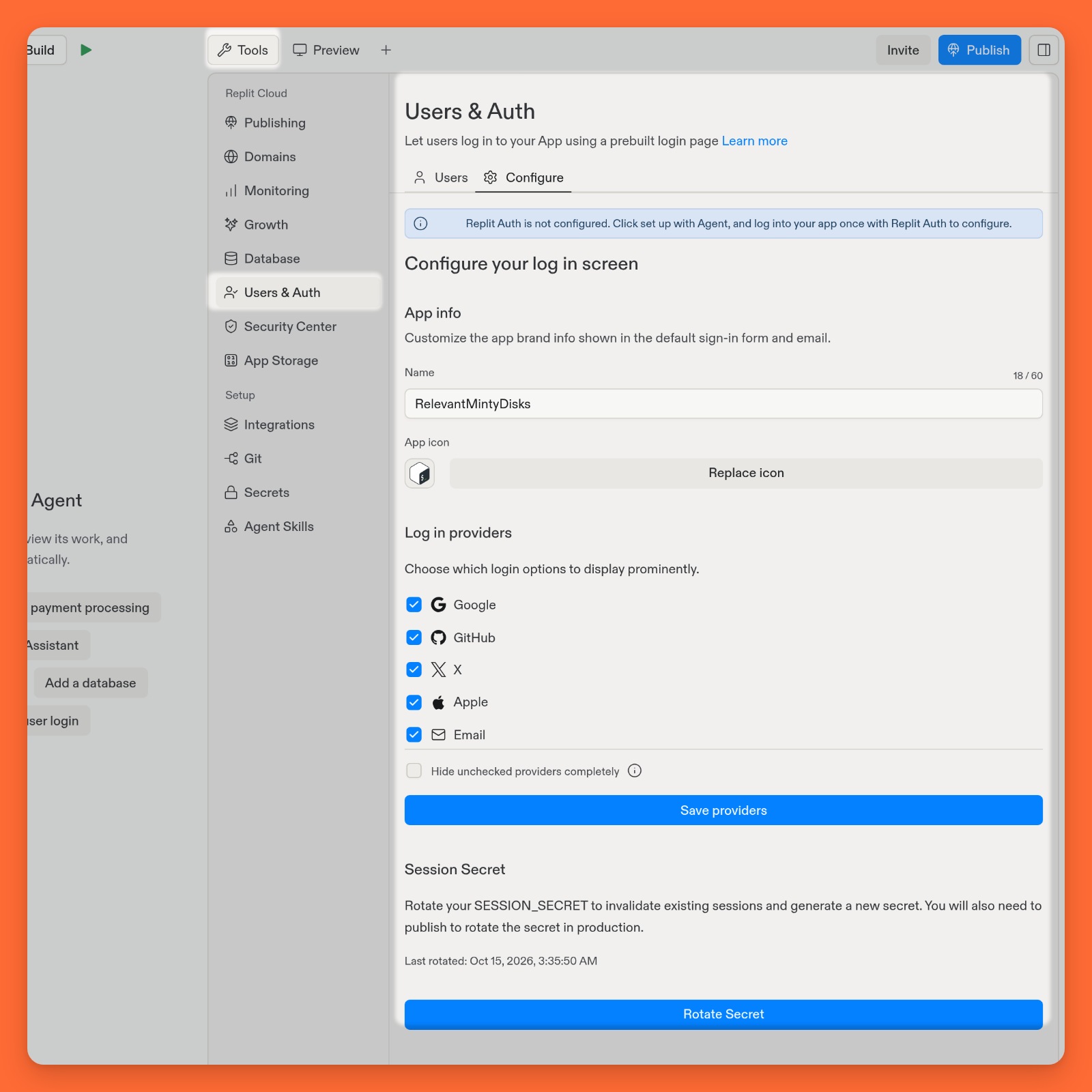Click the user login suggestion chip
This screenshot has height=1092, width=1092.
[x=57, y=721]
